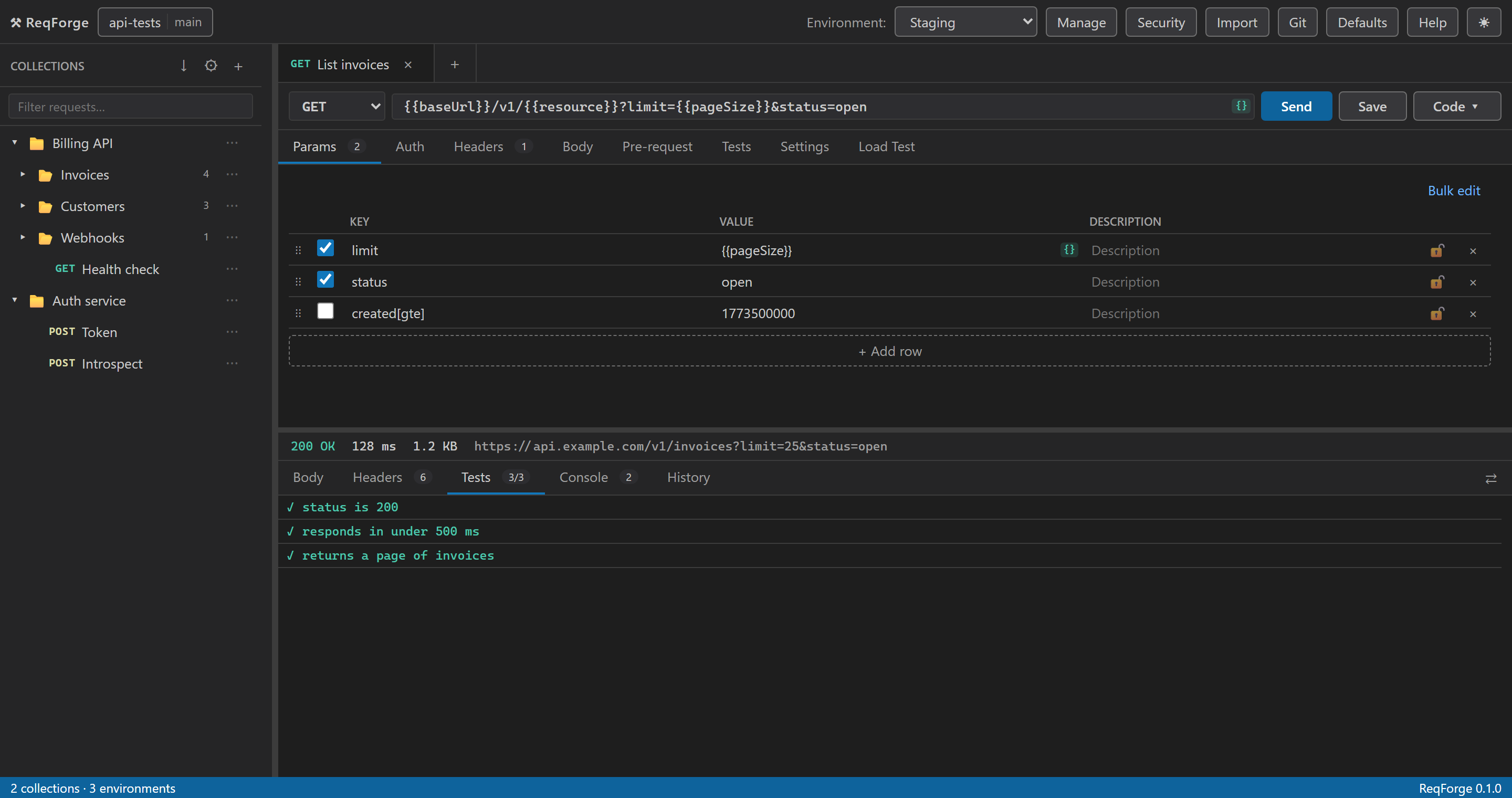The image size is (1512, 798).
Task: Grab the drag handle of limit row
Action: 298,250
